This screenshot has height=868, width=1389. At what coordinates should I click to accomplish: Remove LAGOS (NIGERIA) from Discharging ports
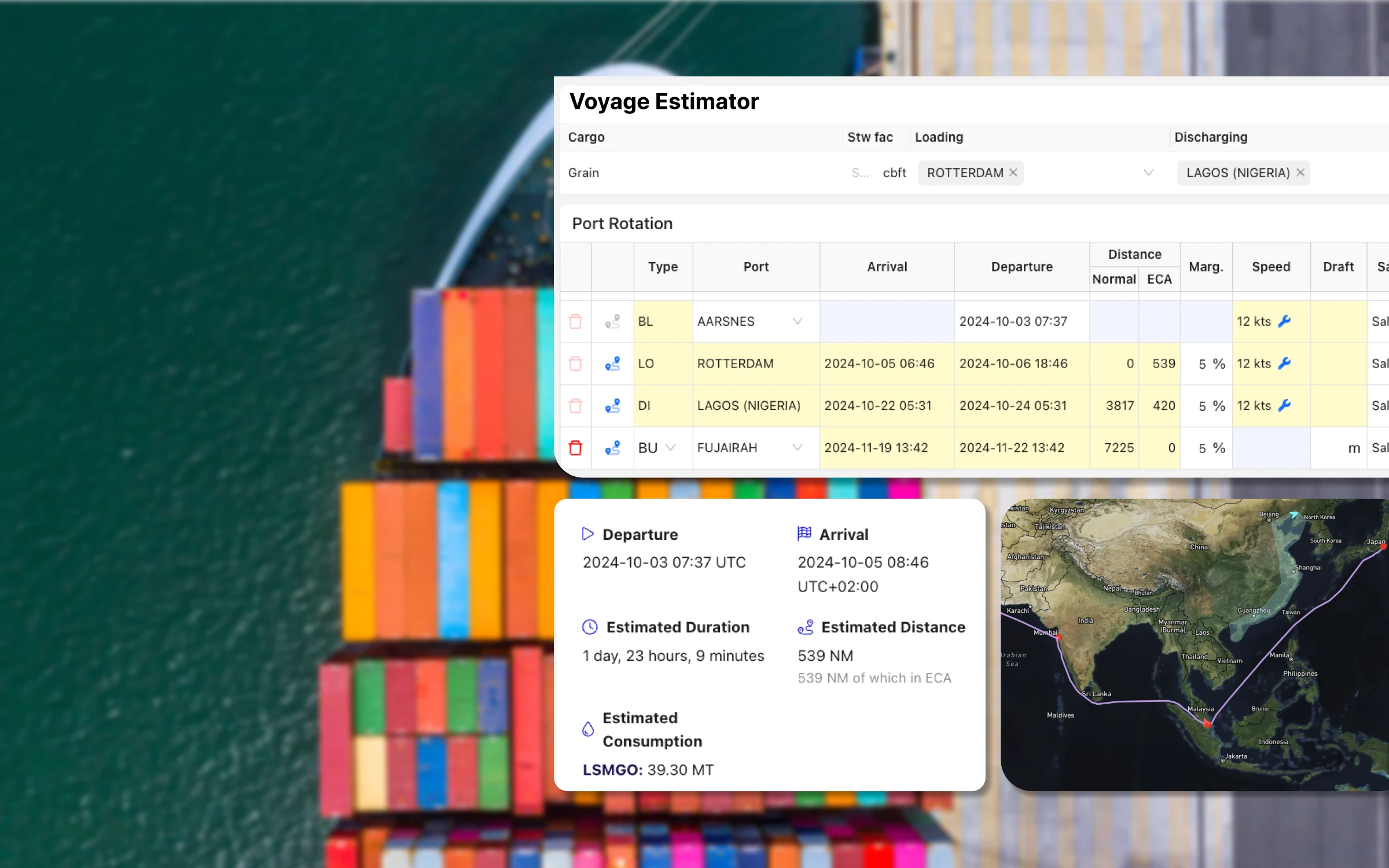coord(1300,172)
